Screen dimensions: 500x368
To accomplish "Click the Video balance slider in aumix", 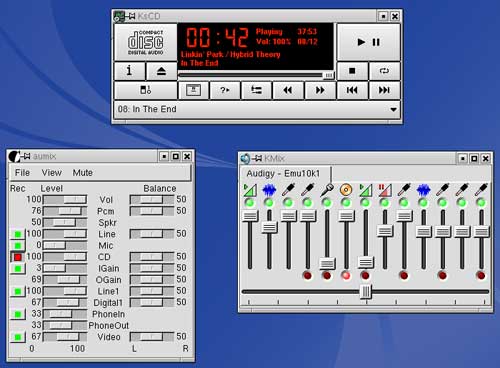I will 152,337.
